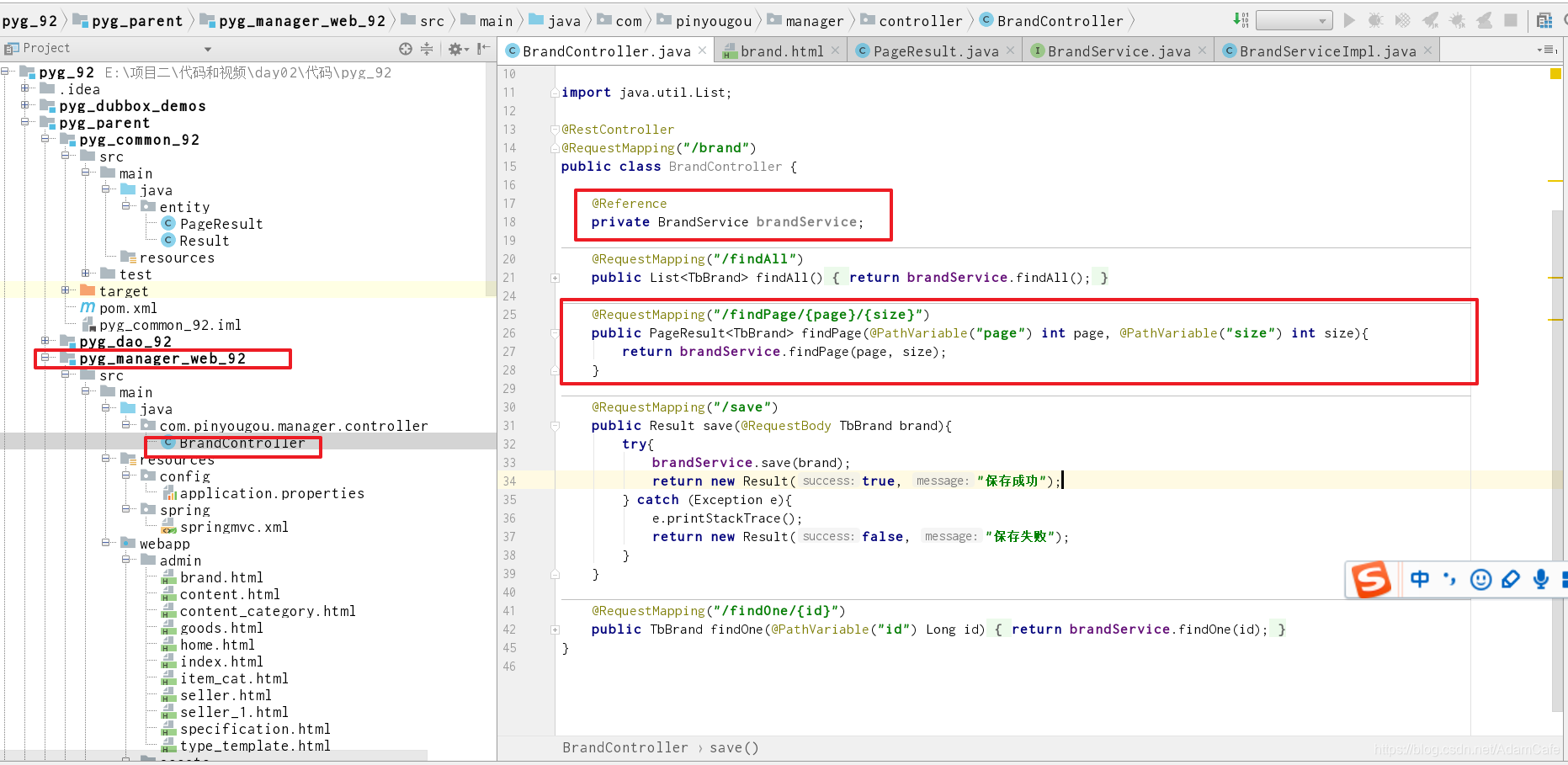Click the yellow inspection status indicator
The height and width of the screenshot is (765, 1568).
[1555, 74]
